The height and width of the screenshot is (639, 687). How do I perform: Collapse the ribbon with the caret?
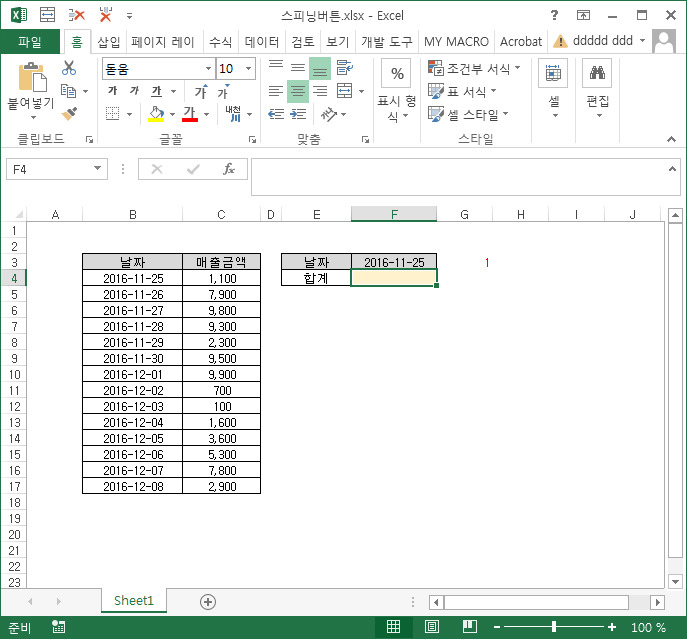tap(671, 139)
